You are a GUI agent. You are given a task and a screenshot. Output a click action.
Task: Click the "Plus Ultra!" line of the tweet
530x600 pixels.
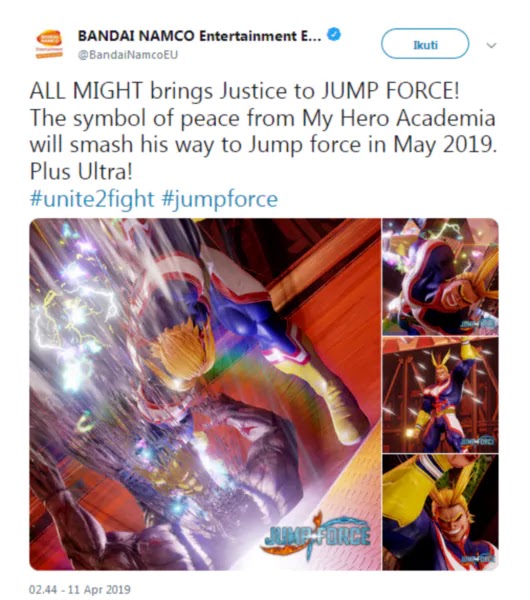click(81, 171)
